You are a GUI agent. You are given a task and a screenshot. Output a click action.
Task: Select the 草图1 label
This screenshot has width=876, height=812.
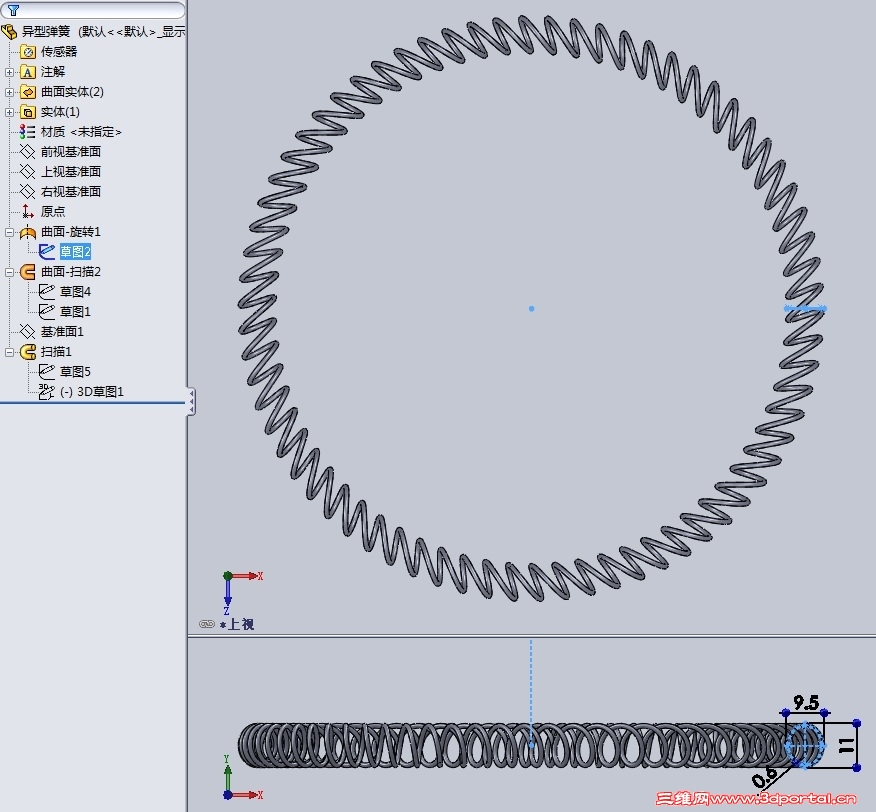click(75, 312)
